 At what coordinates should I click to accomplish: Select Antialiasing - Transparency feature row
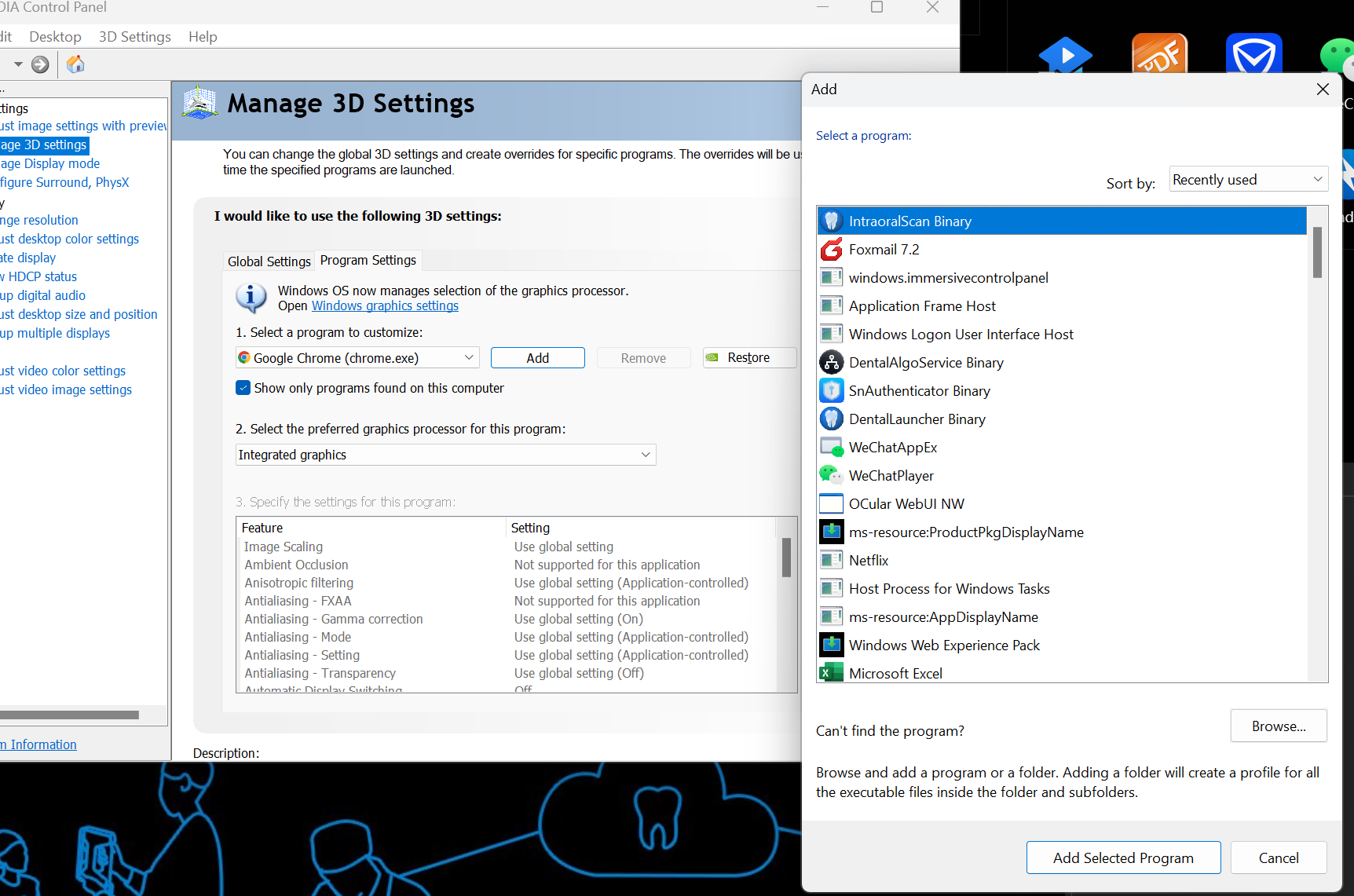coord(507,673)
